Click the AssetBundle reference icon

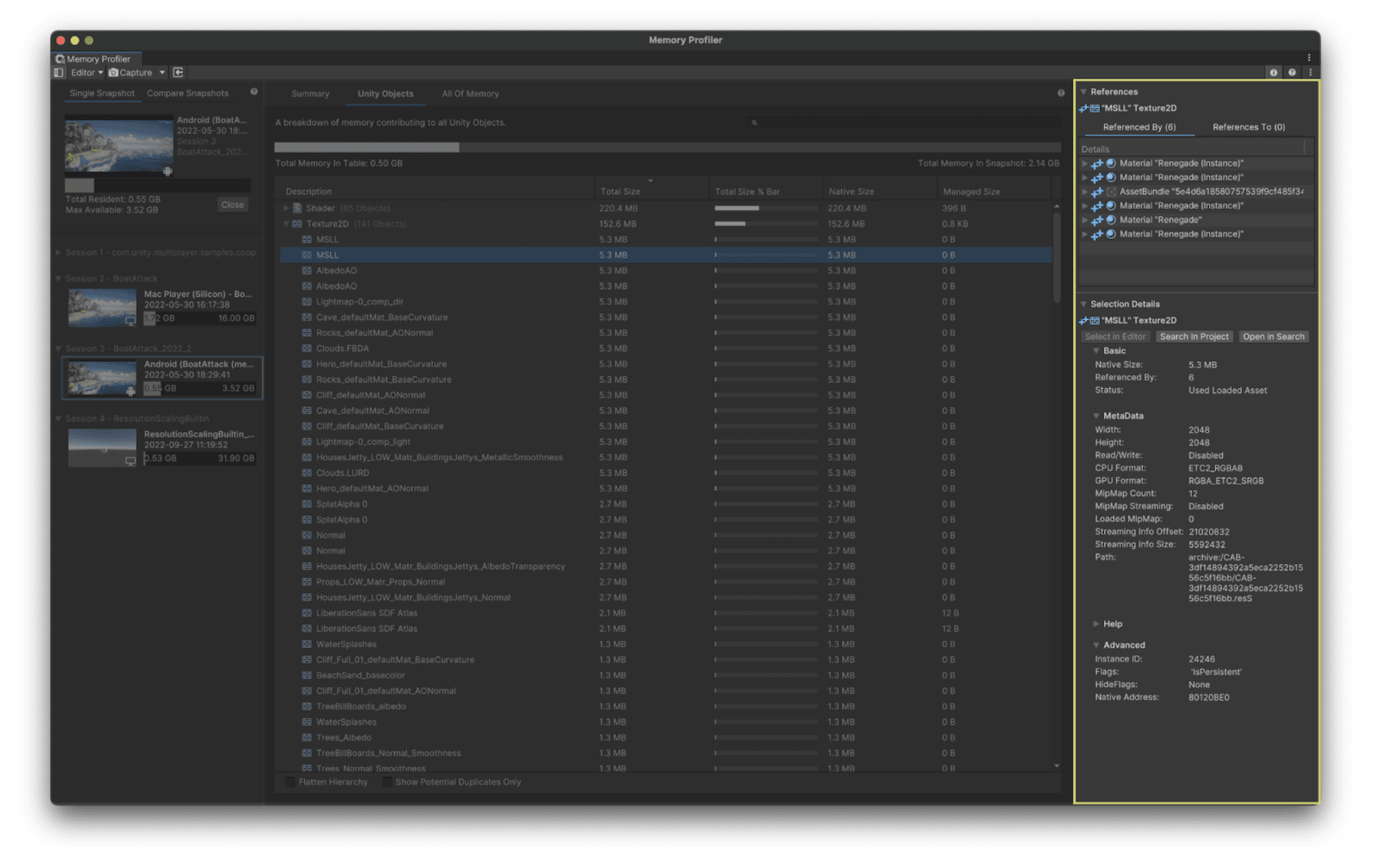(1111, 192)
